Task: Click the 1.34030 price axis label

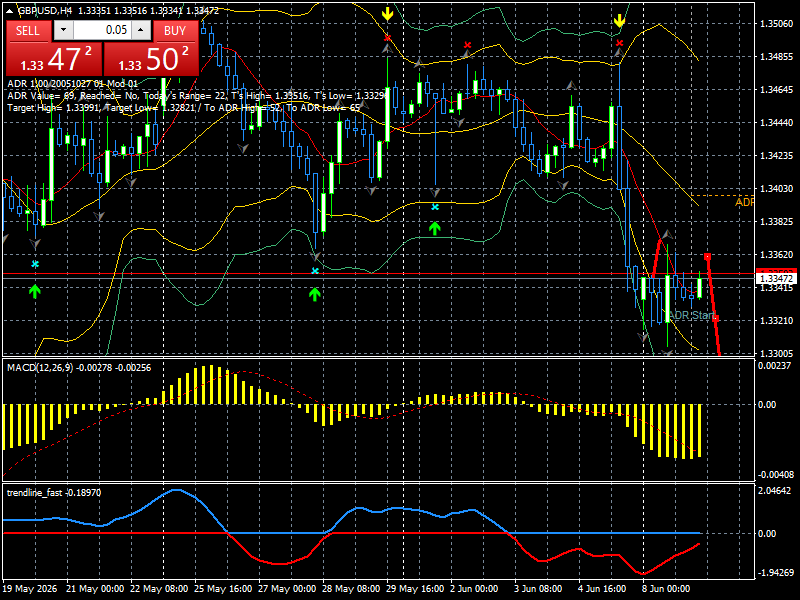Action: pyautogui.click(x=777, y=189)
